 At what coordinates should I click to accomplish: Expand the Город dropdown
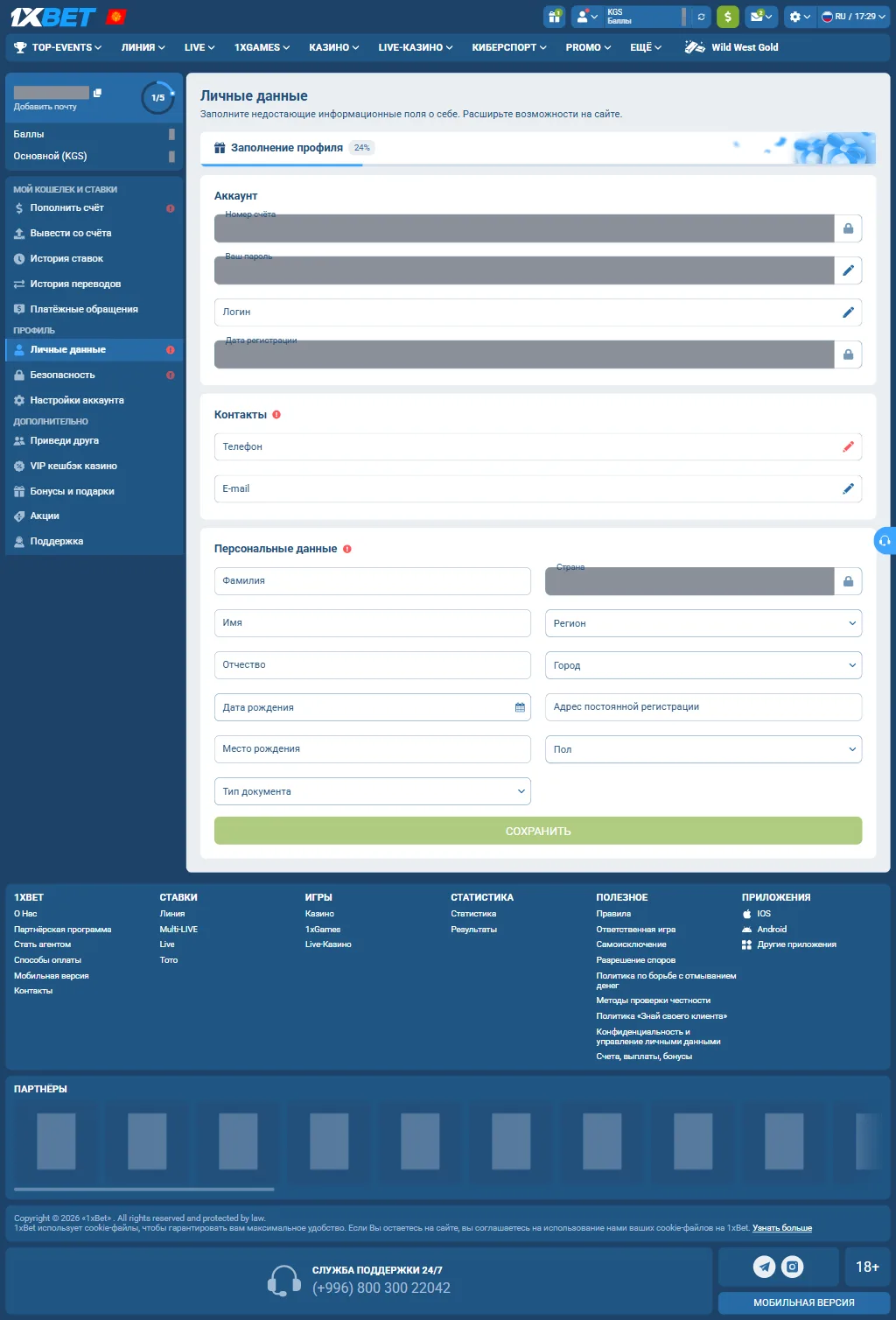703,665
